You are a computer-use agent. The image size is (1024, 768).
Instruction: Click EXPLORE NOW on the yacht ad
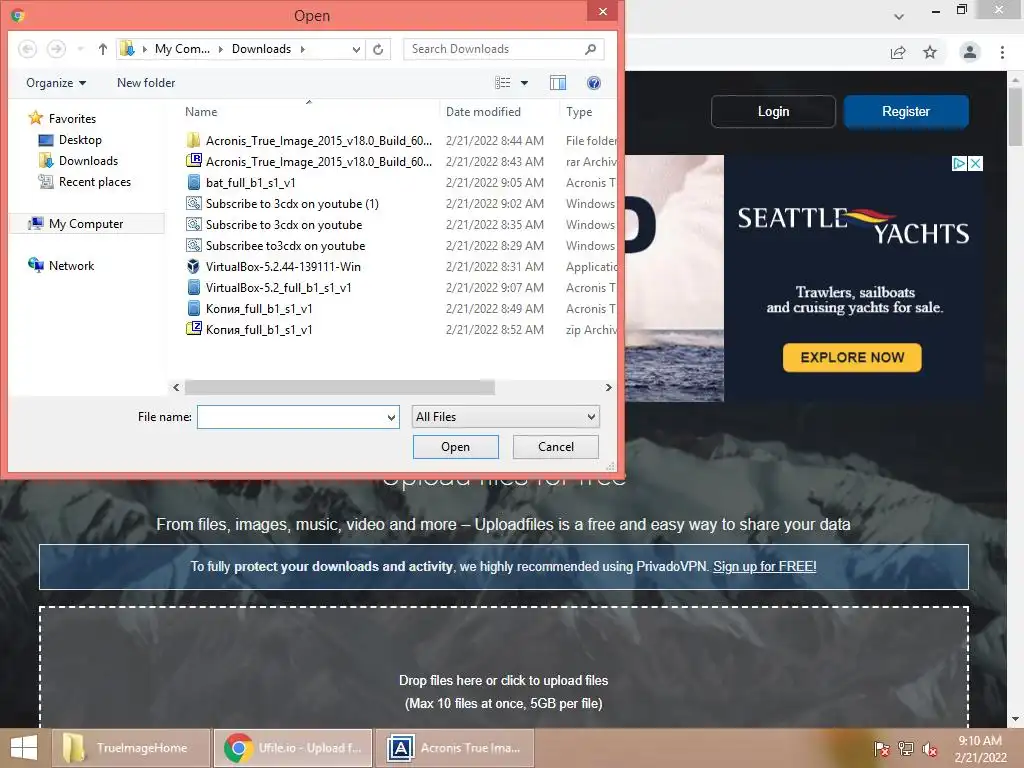852,357
